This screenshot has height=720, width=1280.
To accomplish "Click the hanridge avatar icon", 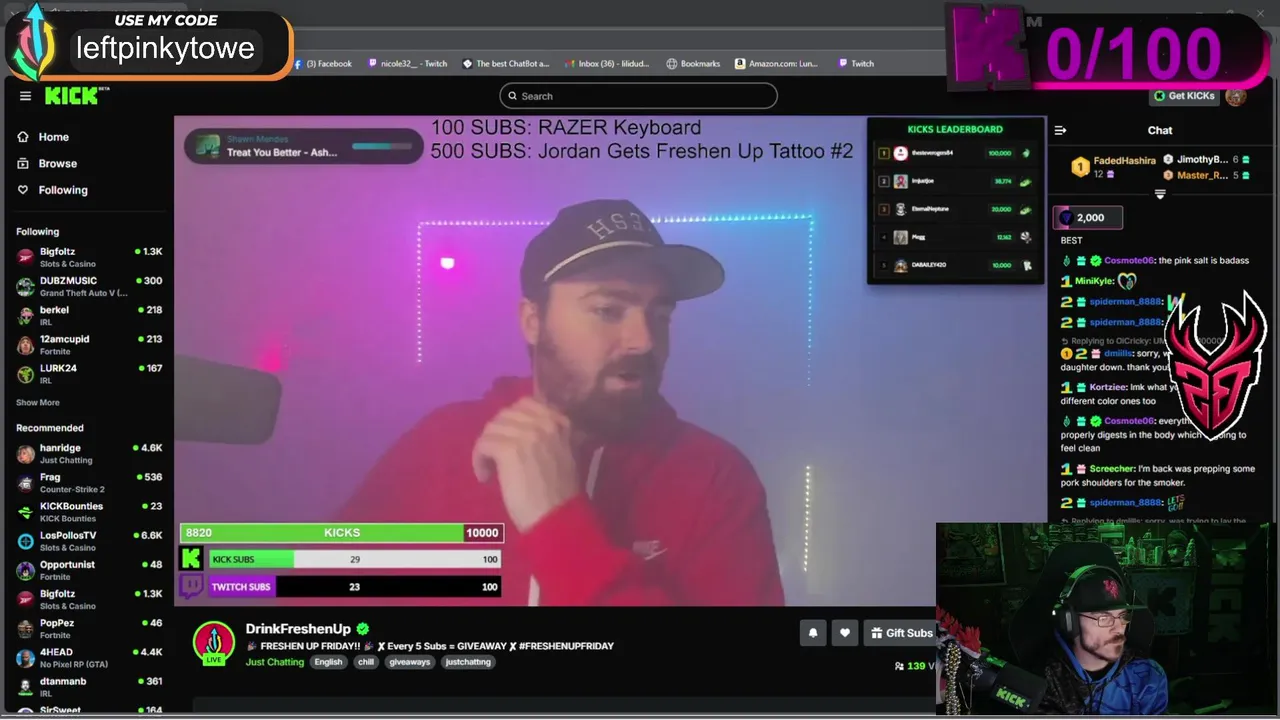I will (25, 454).
